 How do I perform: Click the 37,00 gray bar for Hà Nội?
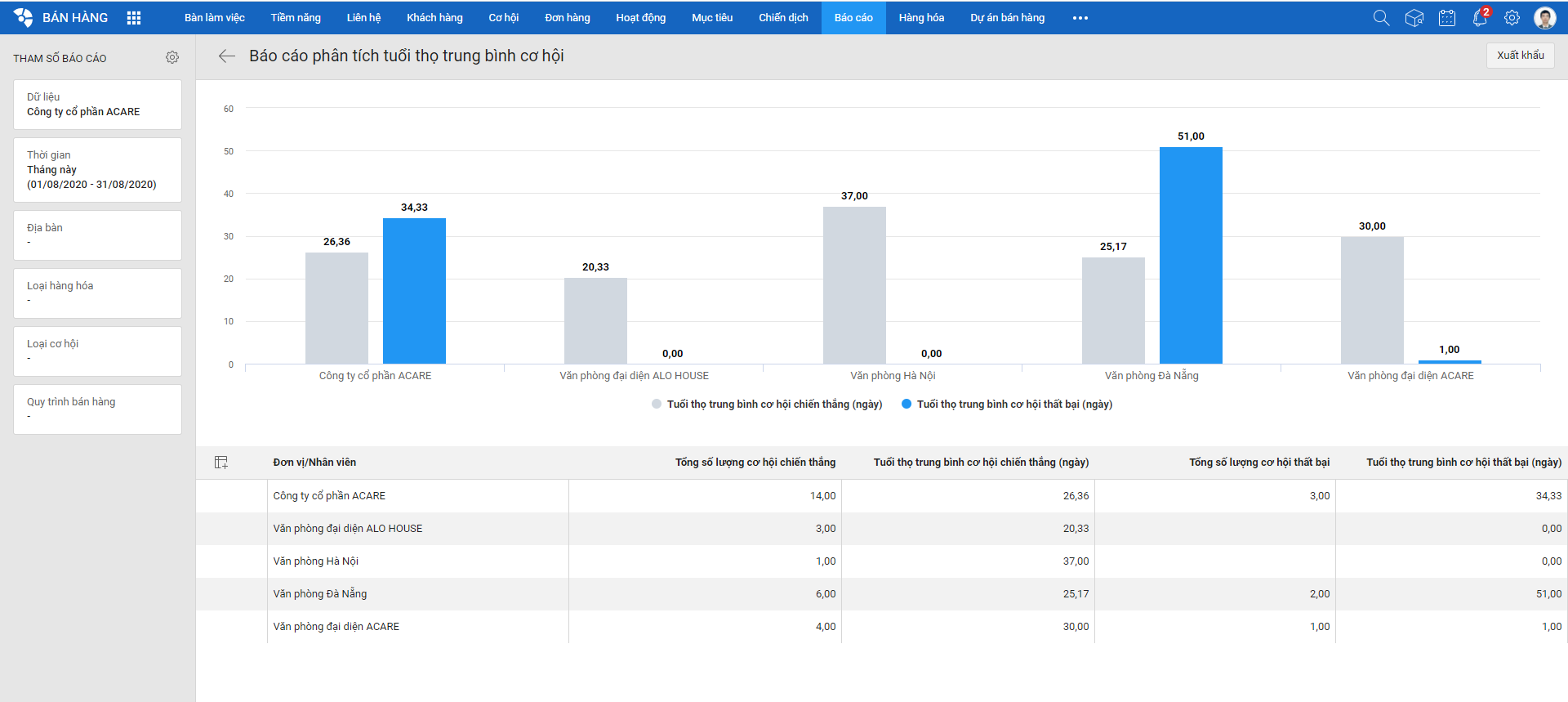[854, 285]
